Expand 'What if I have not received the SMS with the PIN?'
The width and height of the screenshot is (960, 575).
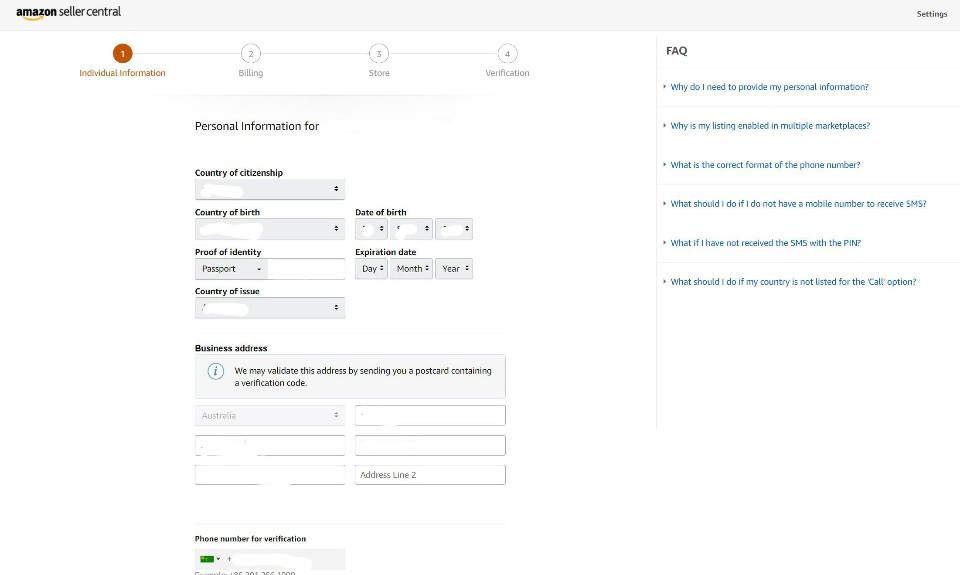click(765, 243)
